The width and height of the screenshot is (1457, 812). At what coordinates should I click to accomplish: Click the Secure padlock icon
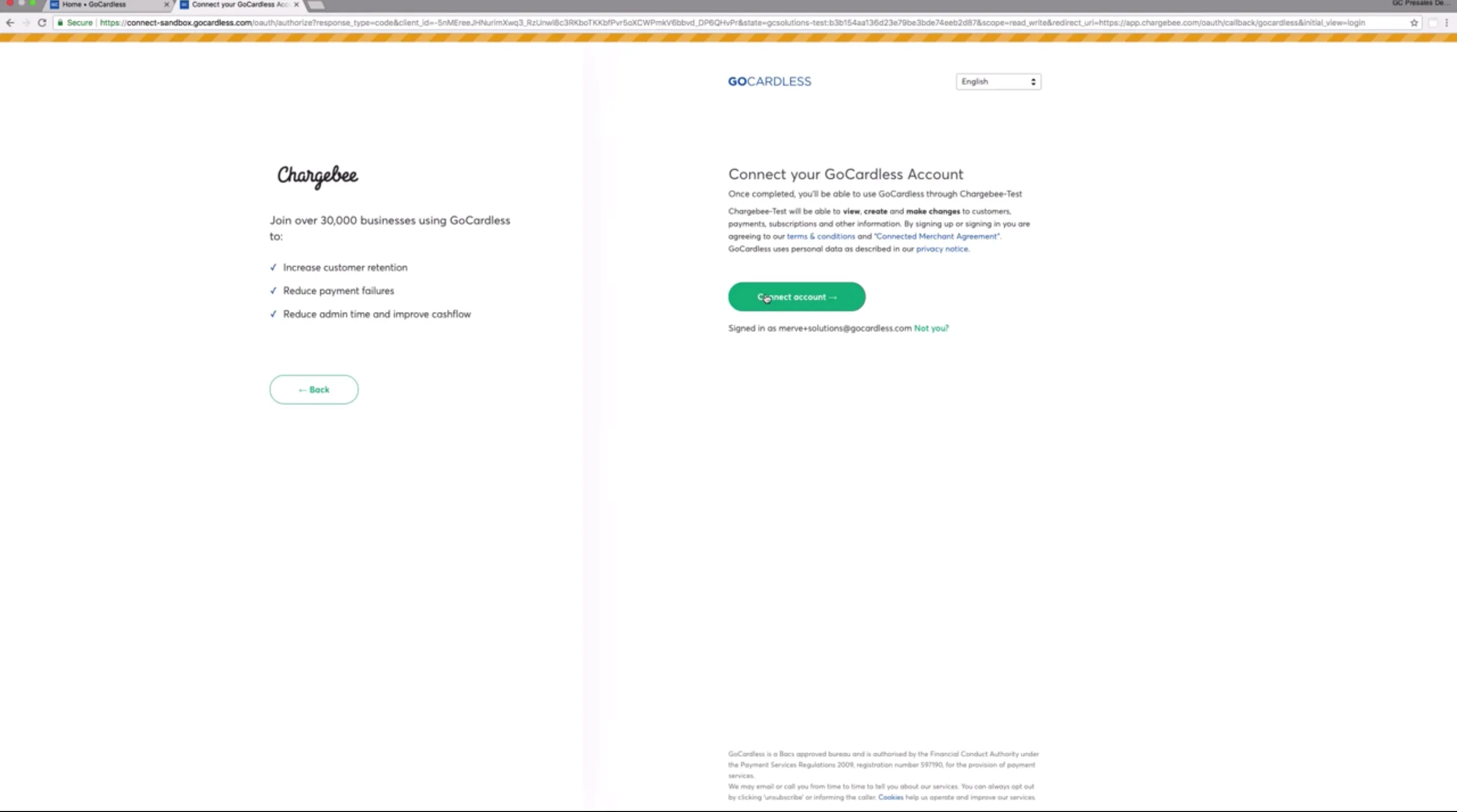click(61, 23)
